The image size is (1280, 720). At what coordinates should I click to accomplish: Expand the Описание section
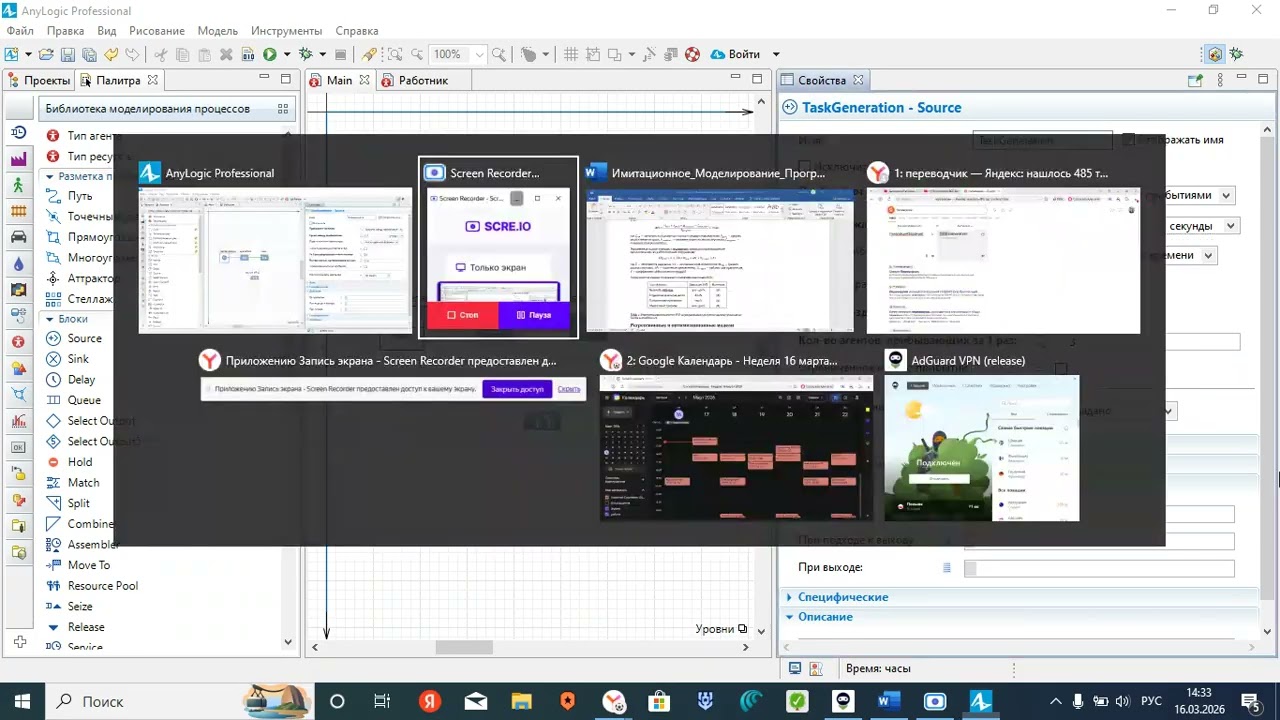[789, 617]
